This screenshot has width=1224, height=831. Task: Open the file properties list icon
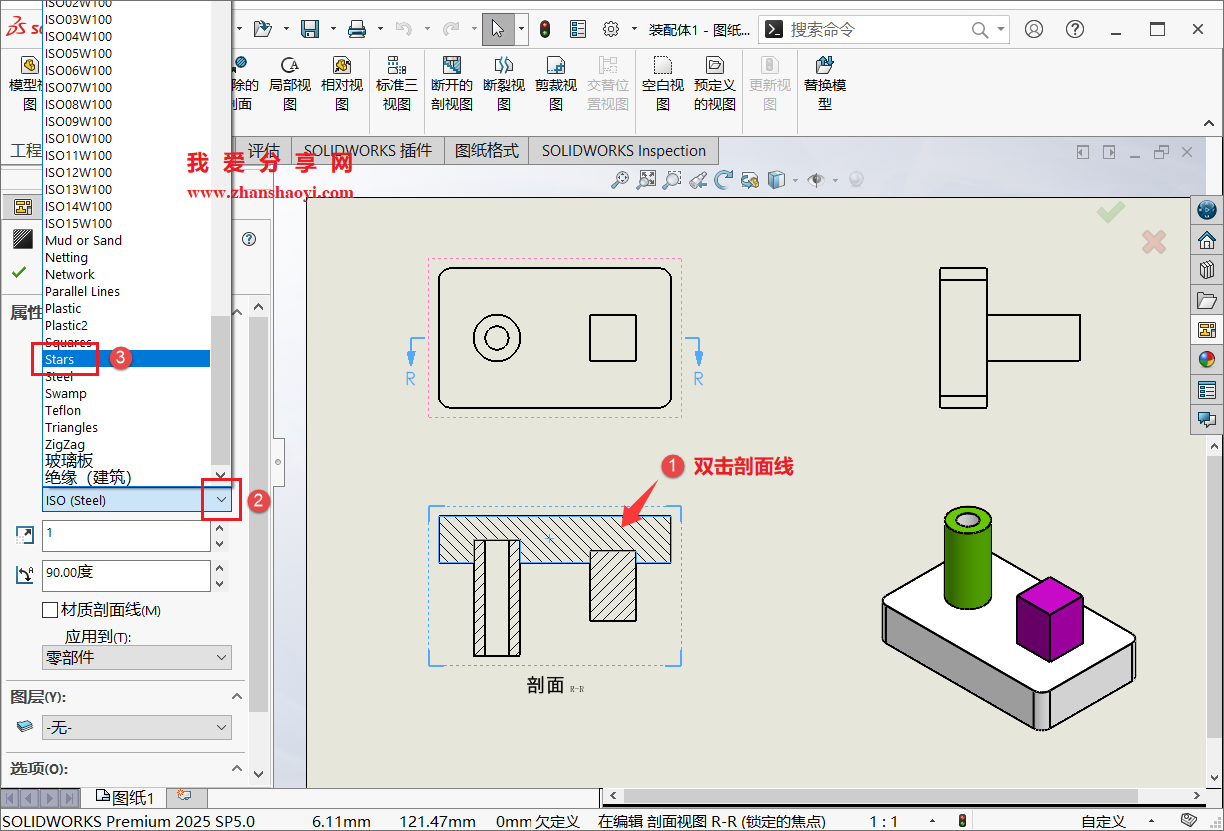click(x=579, y=29)
